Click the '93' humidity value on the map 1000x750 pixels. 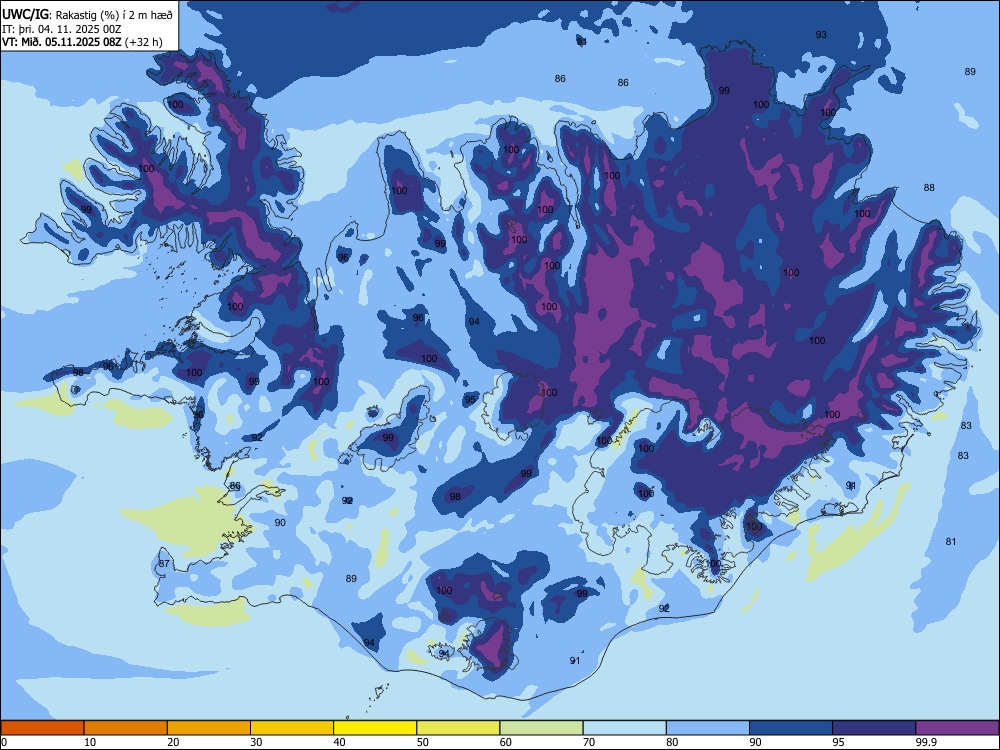(821, 34)
